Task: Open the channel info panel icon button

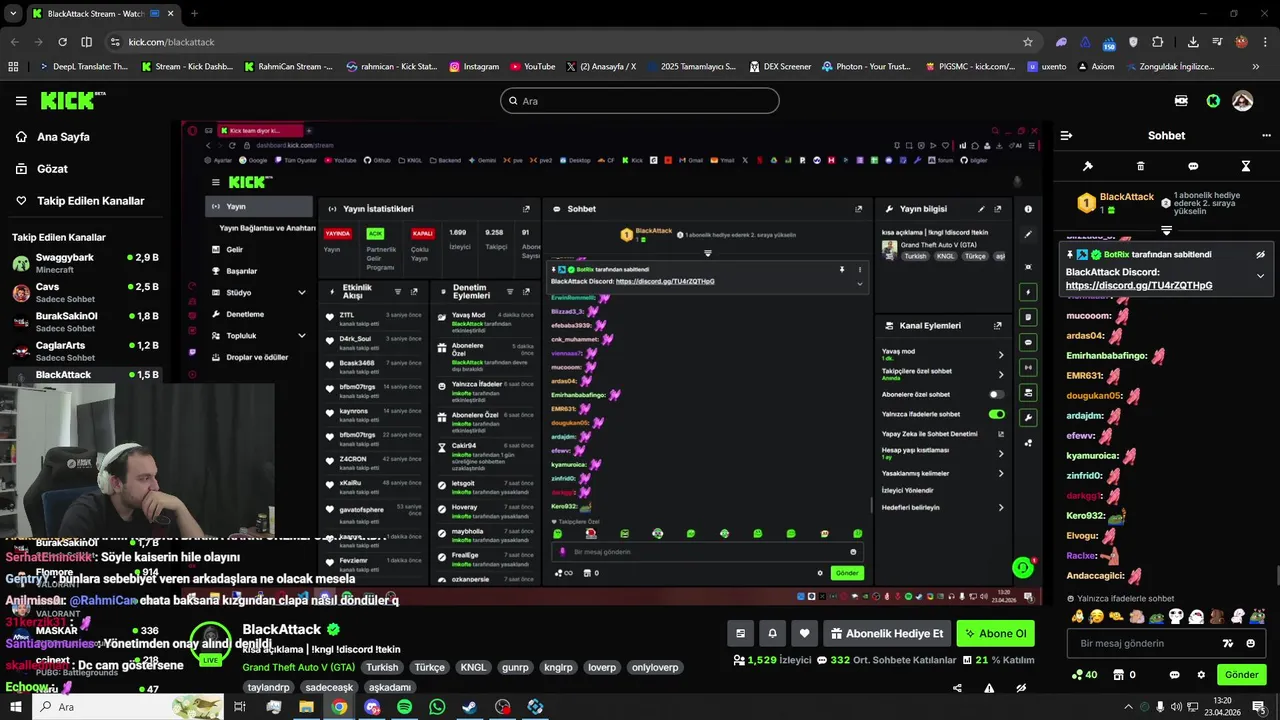Action: [x=740, y=633]
